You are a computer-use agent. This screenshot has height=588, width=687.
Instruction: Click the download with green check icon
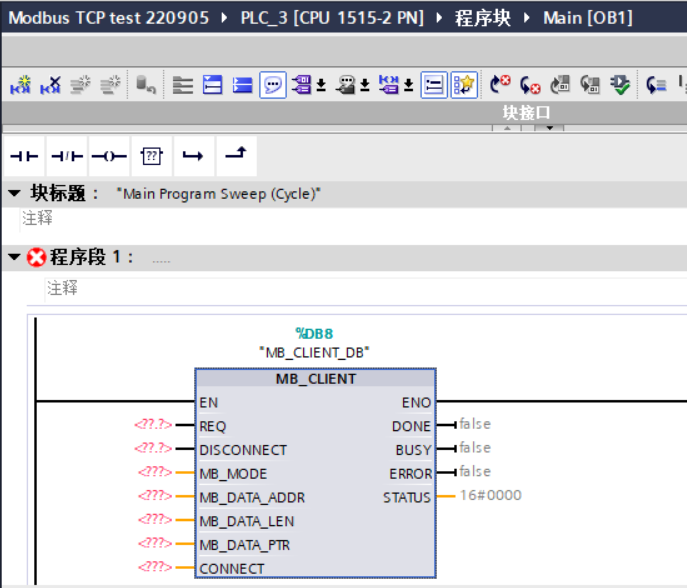620,85
